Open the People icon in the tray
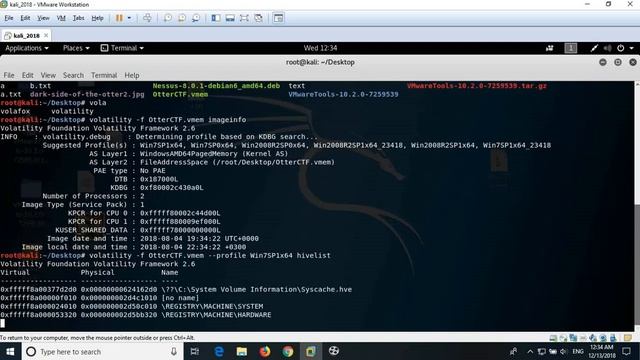 [x=513, y=351]
